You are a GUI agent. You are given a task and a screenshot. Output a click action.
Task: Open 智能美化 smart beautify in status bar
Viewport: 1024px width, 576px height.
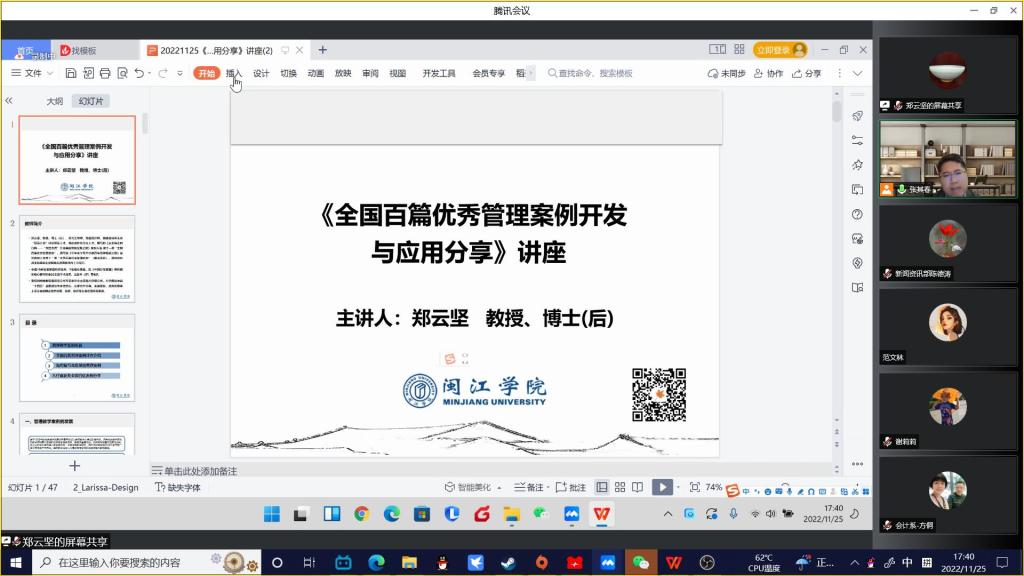(x=467, y=487)
